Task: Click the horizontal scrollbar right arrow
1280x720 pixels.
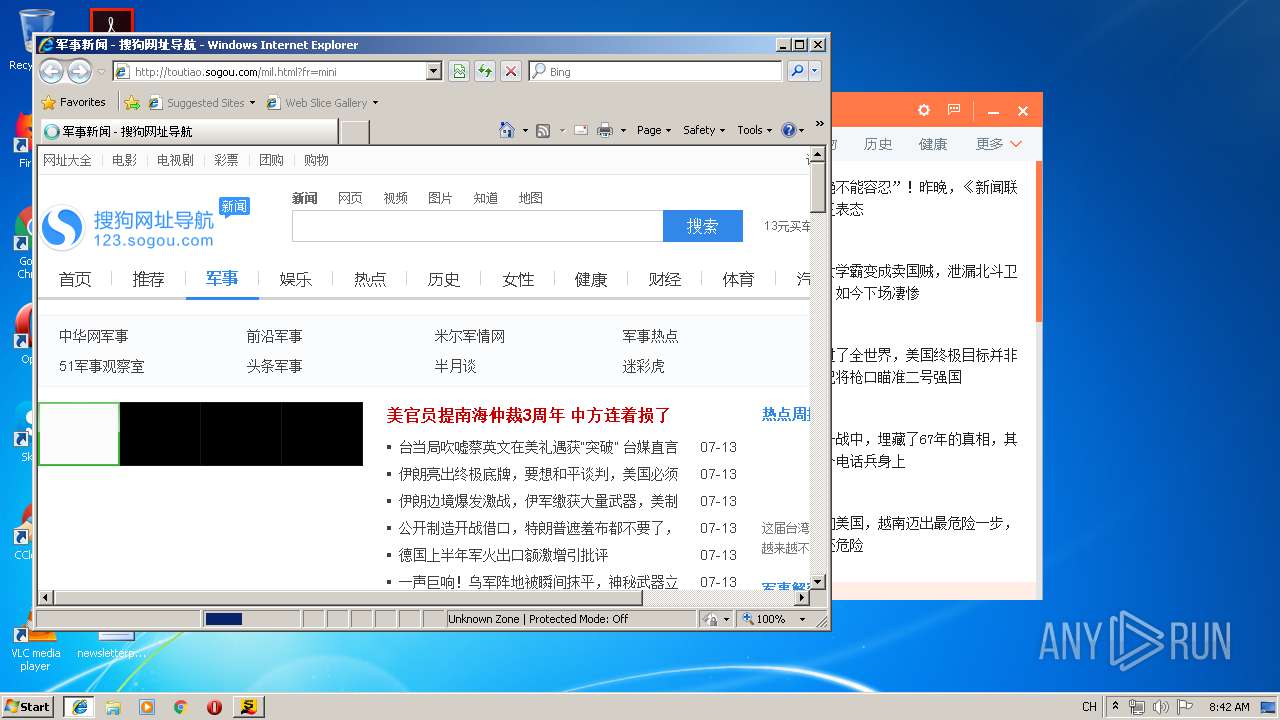Action: [x=800, y=597]
